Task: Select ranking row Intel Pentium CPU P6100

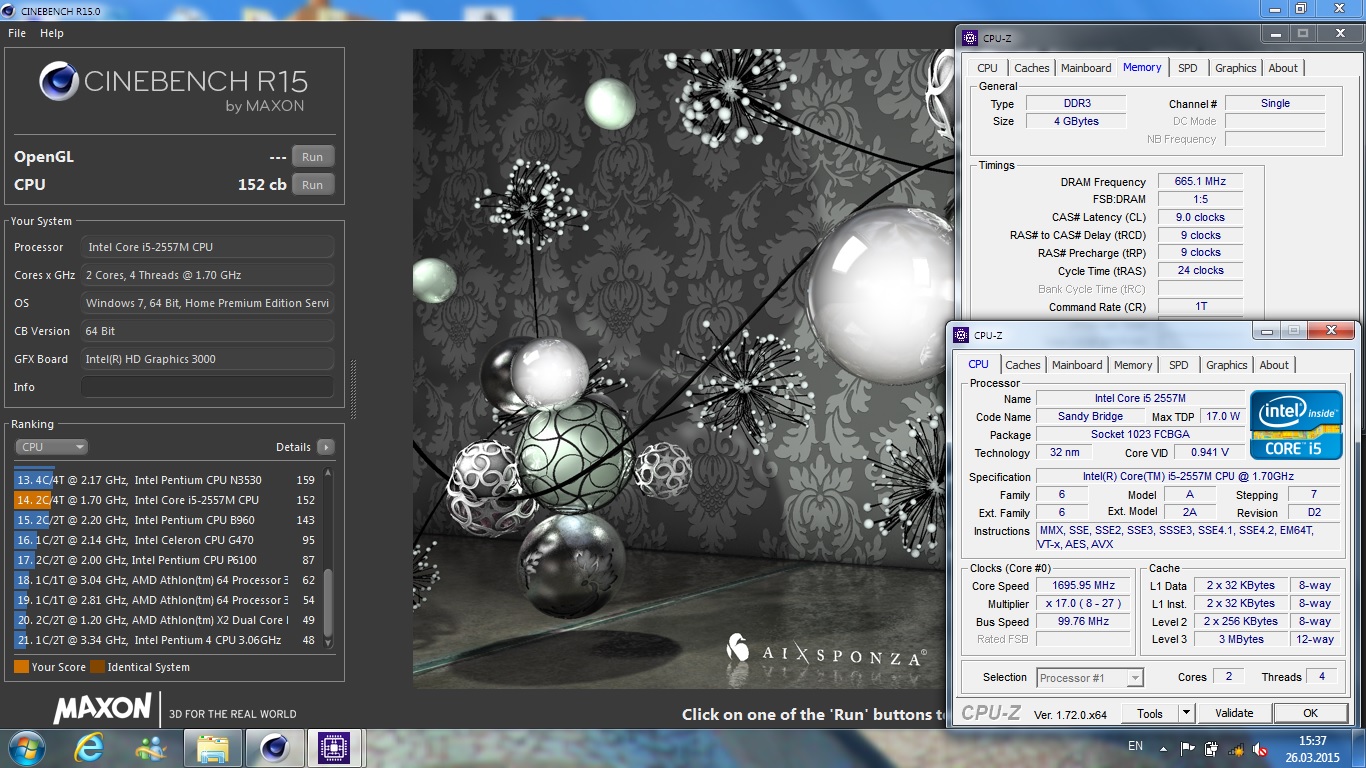Action: click(166, 560)
